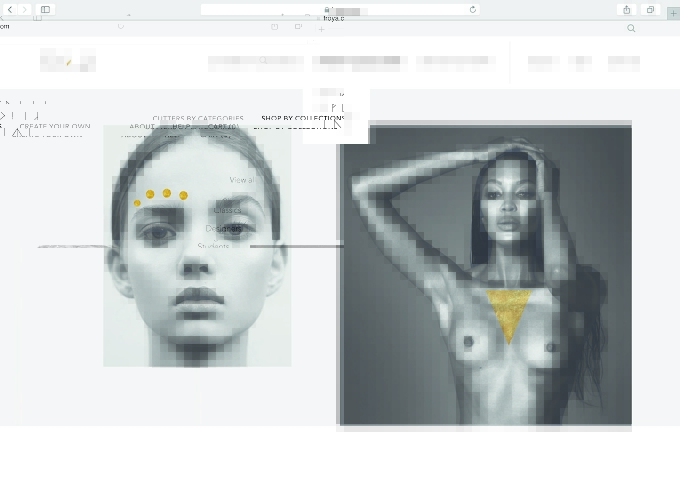The image size is (680, 482).
Task: Focus the Safari address bar
Action: pyautogui.click(x=340, y=10)
